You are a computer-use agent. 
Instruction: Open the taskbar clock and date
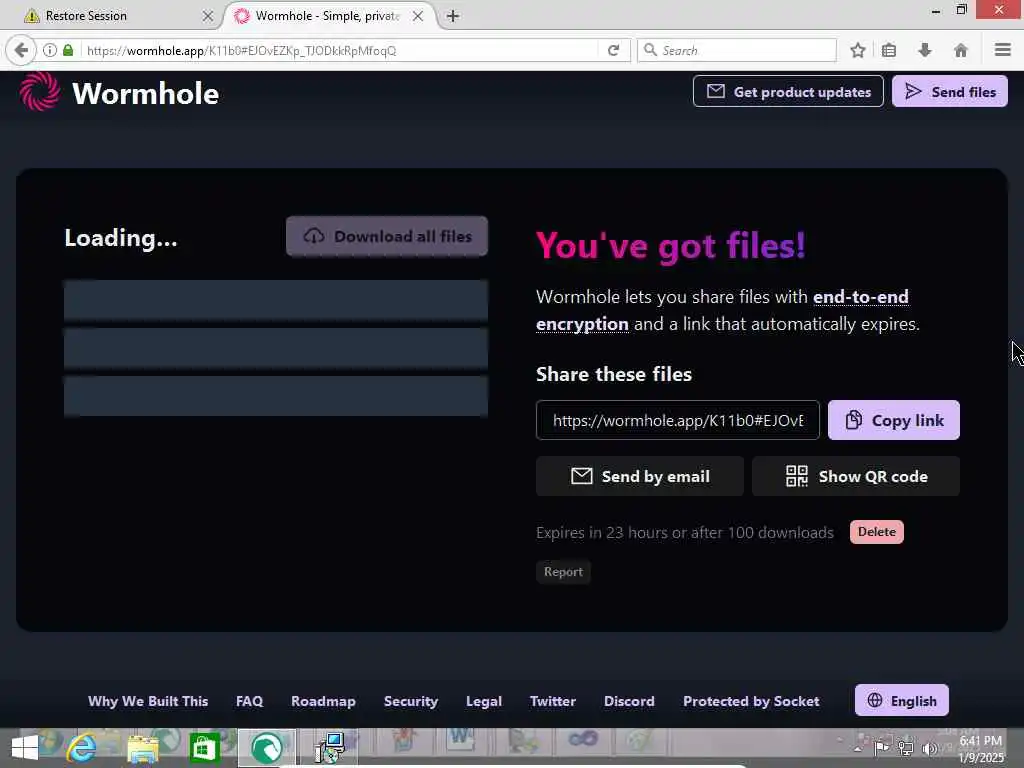coord(981,749)
